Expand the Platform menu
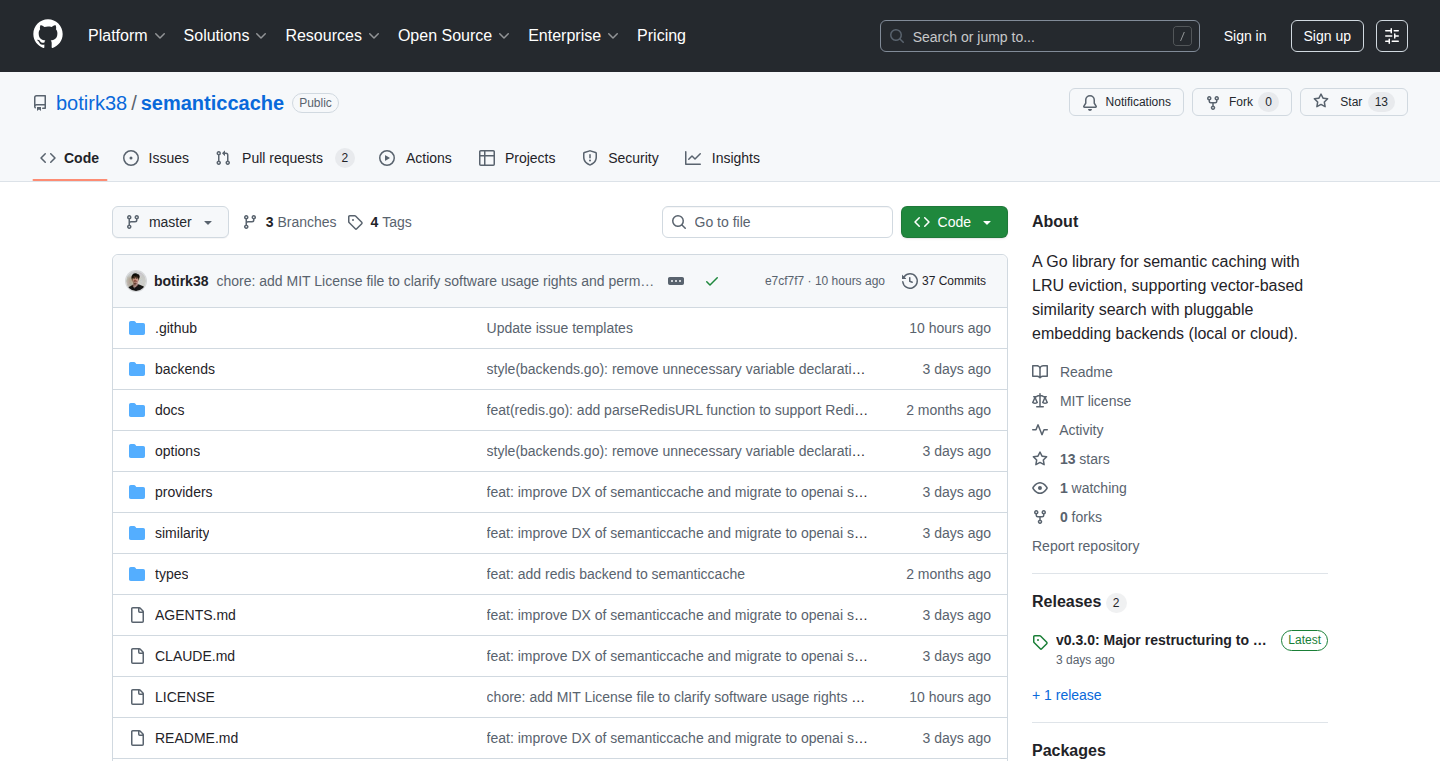Screen dimensions: 1440x761 click(x=125, y=35)
